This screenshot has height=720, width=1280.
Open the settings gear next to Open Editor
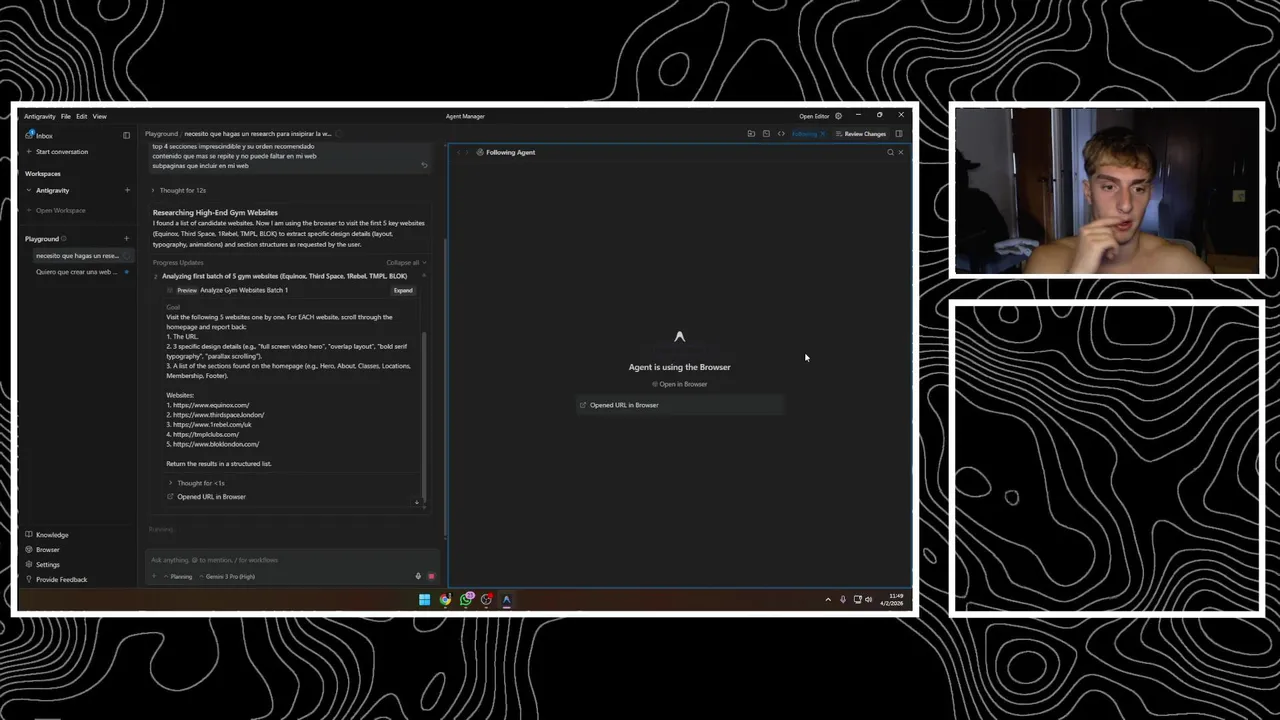pos(838,116)
